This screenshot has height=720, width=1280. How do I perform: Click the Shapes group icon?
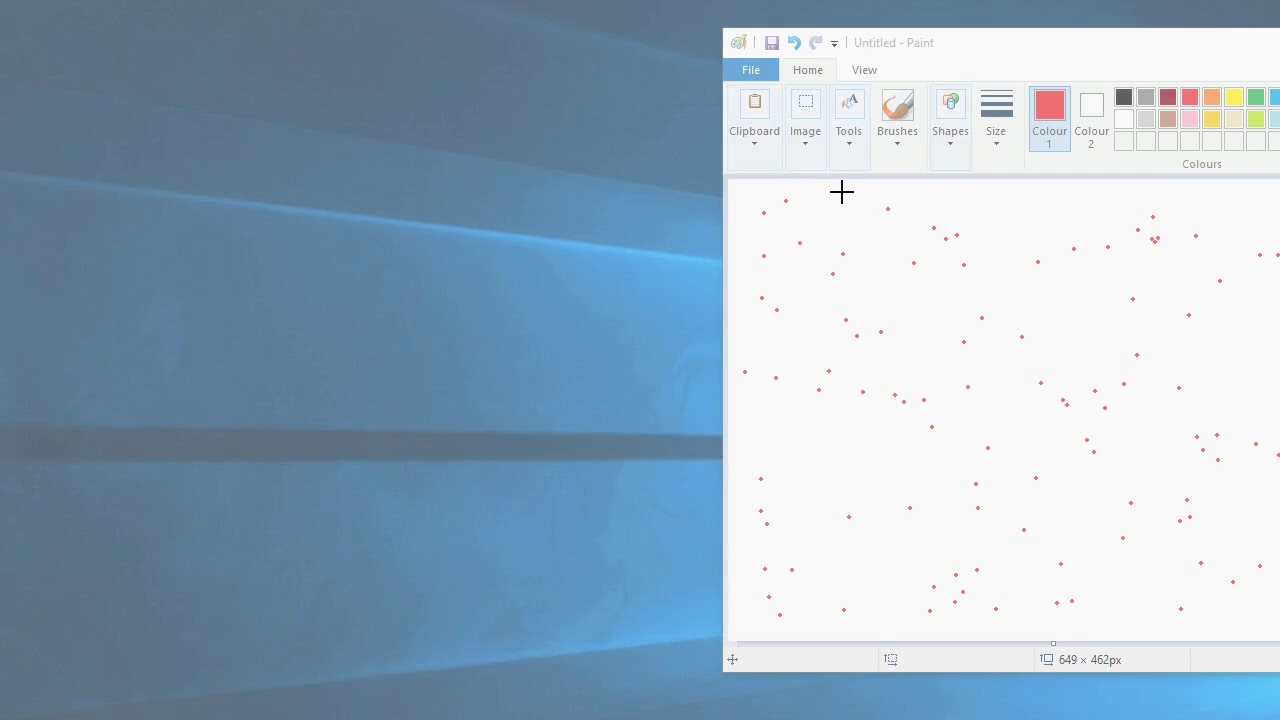click(950, 104)
